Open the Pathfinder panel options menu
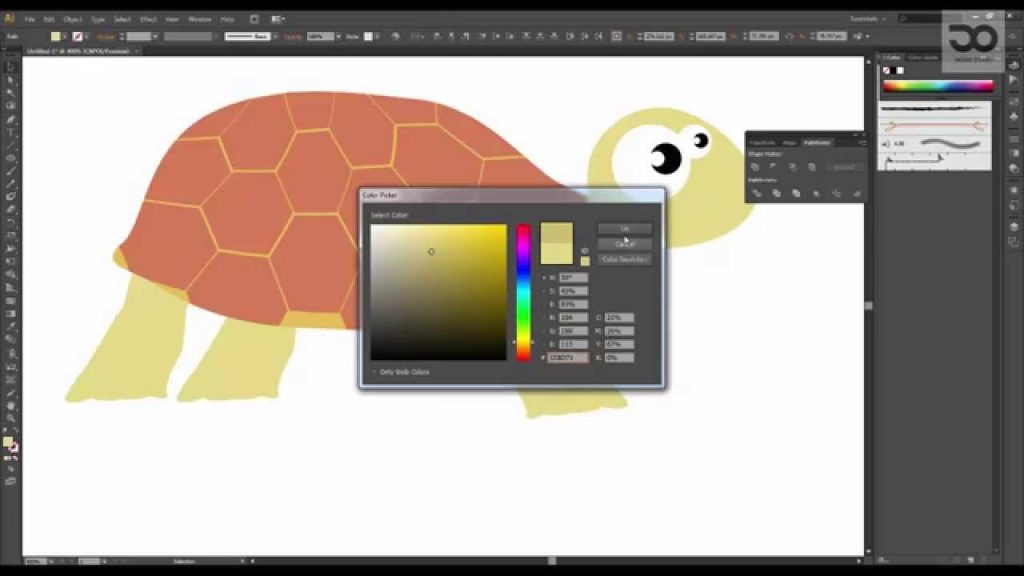The width and height of the screenshot is (1024, 576). point(862,142)
